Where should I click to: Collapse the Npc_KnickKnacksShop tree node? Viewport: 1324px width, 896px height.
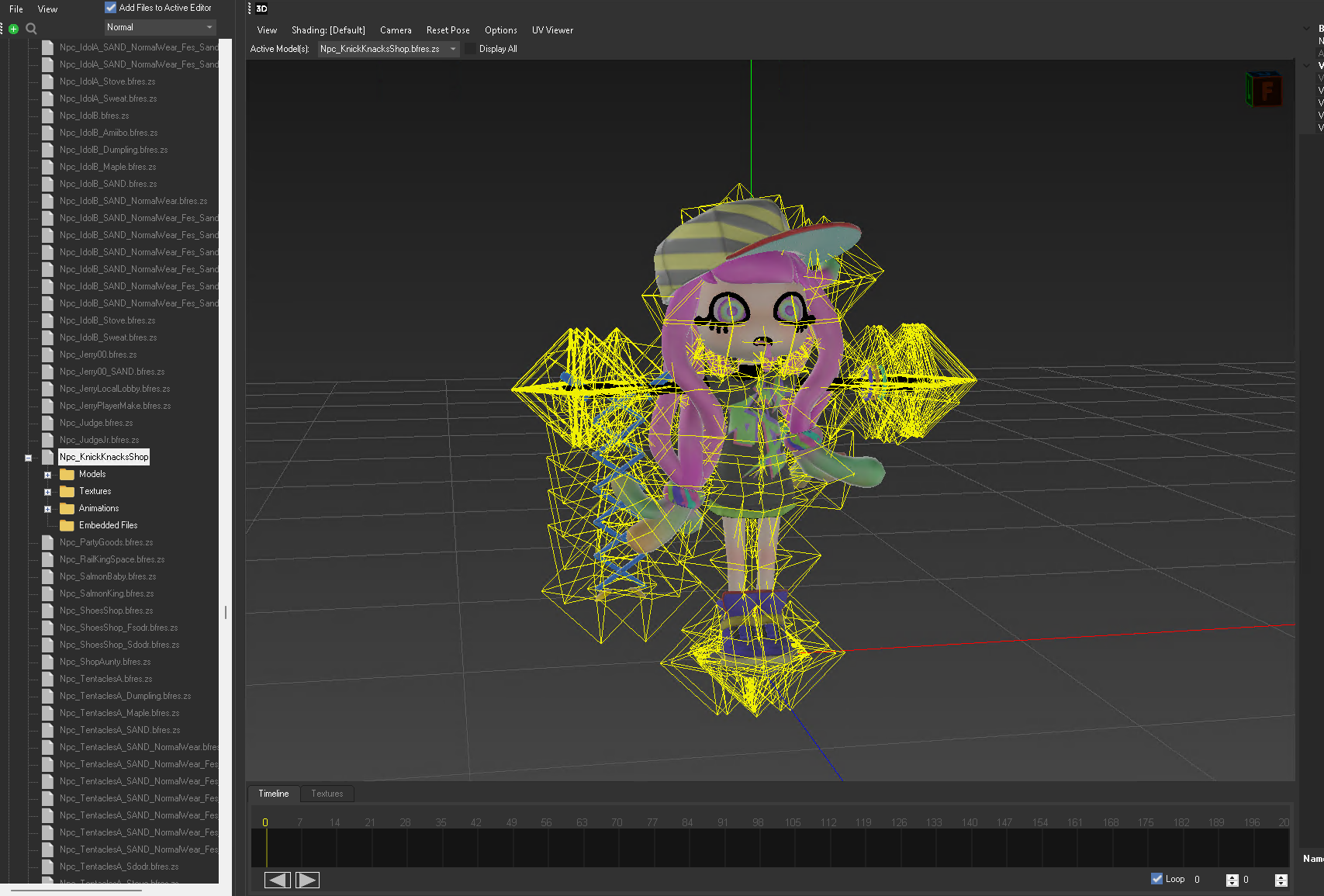coord(29,458)
